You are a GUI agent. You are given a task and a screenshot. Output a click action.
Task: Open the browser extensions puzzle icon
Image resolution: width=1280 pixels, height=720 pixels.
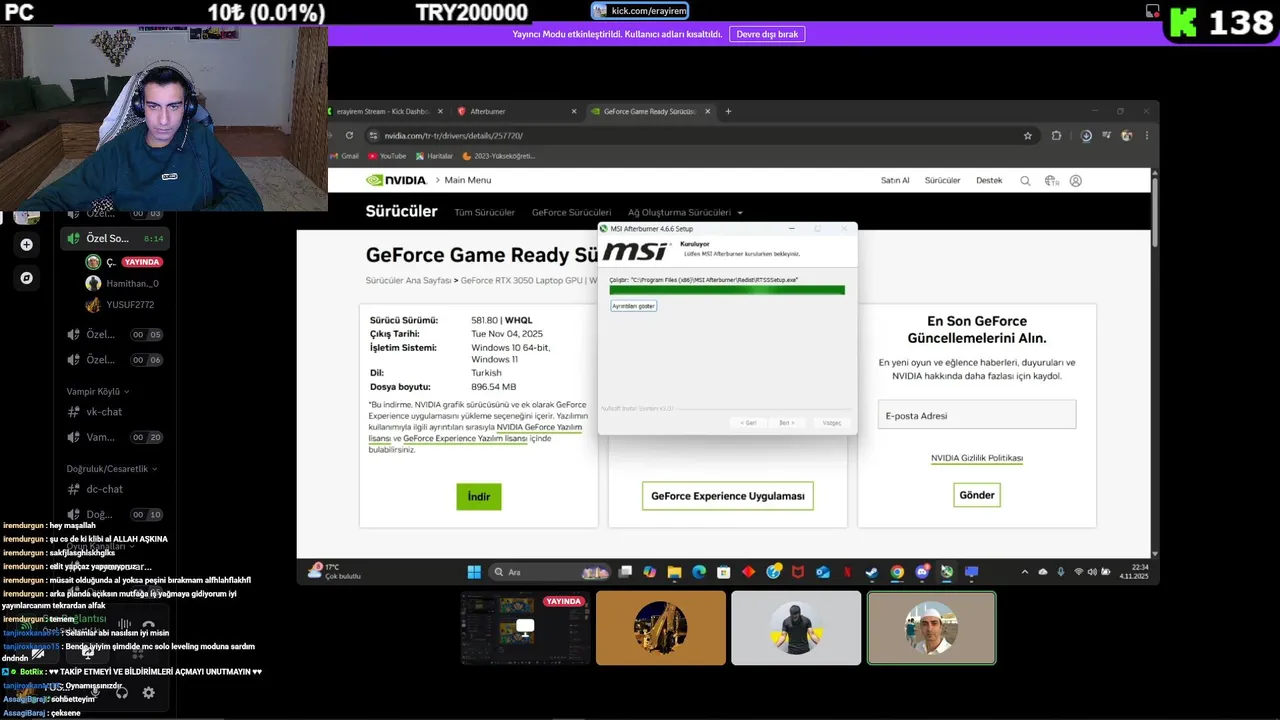click(x=1056, y=135)
